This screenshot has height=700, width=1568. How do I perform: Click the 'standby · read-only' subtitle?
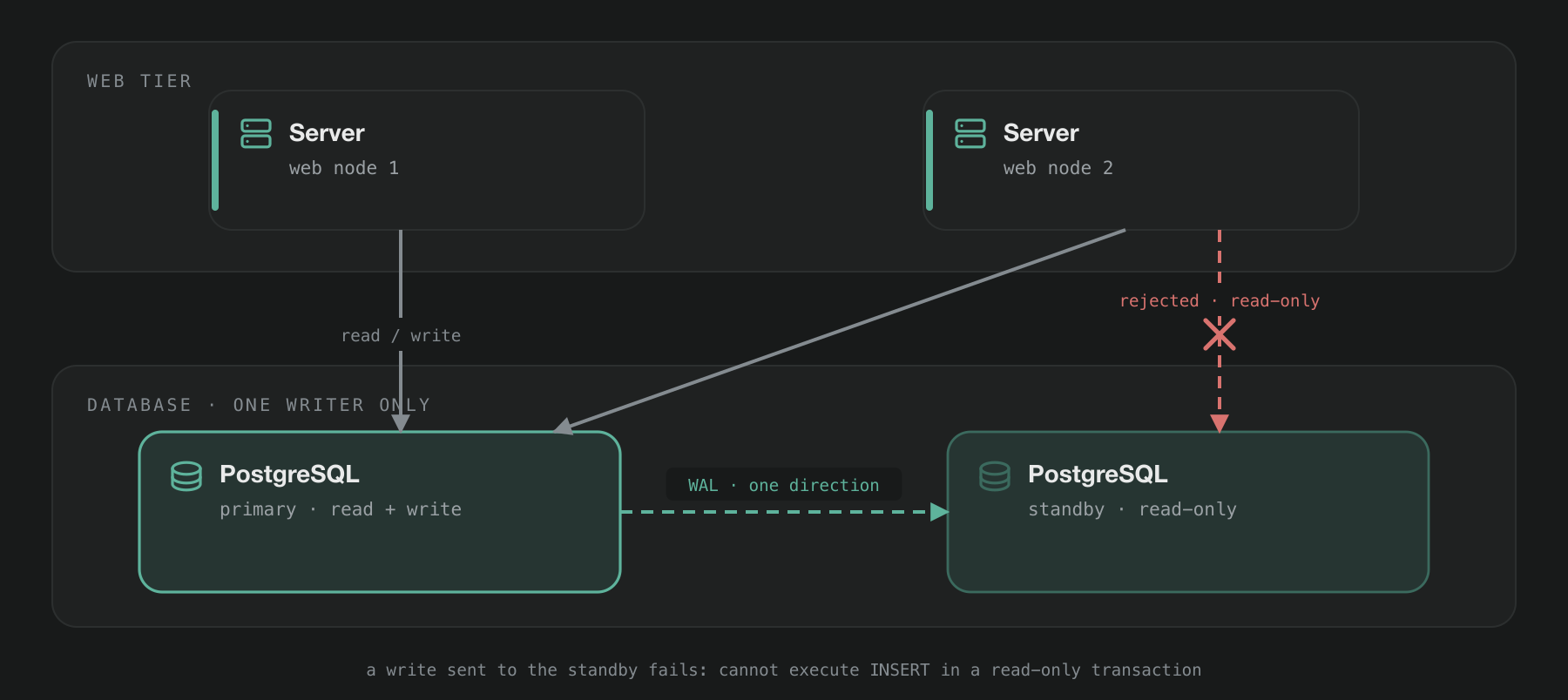tap(1132, 509)
